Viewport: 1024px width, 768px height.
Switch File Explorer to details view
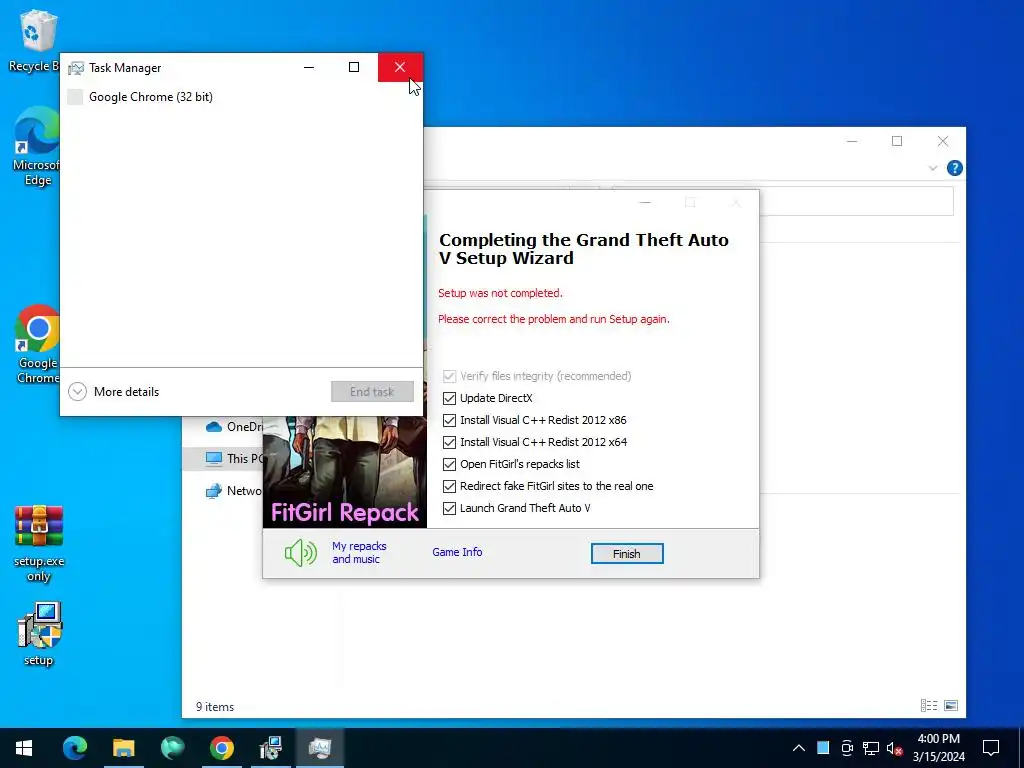929,705
